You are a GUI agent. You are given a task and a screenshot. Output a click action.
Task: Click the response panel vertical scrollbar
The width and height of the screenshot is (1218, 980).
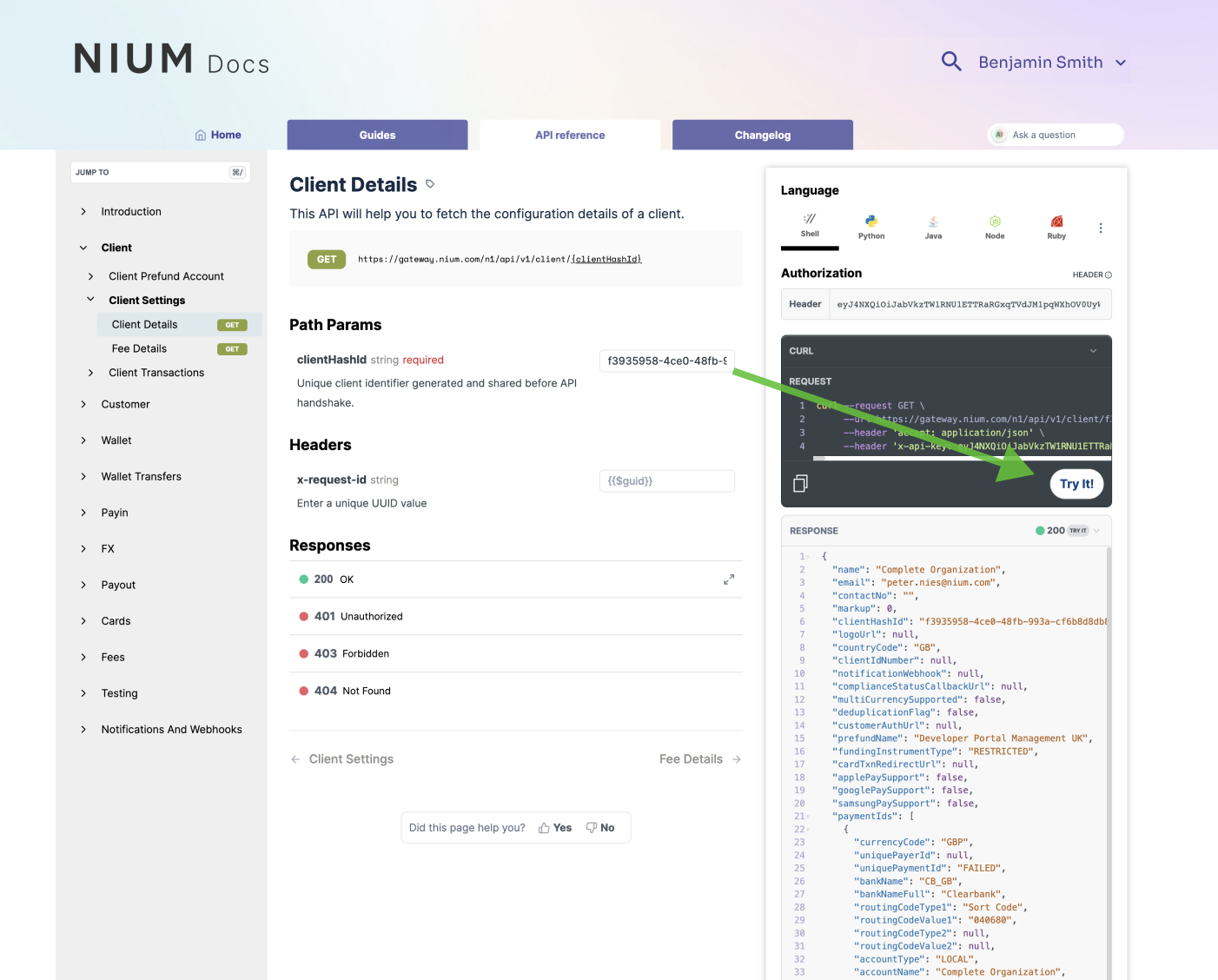1109,765
